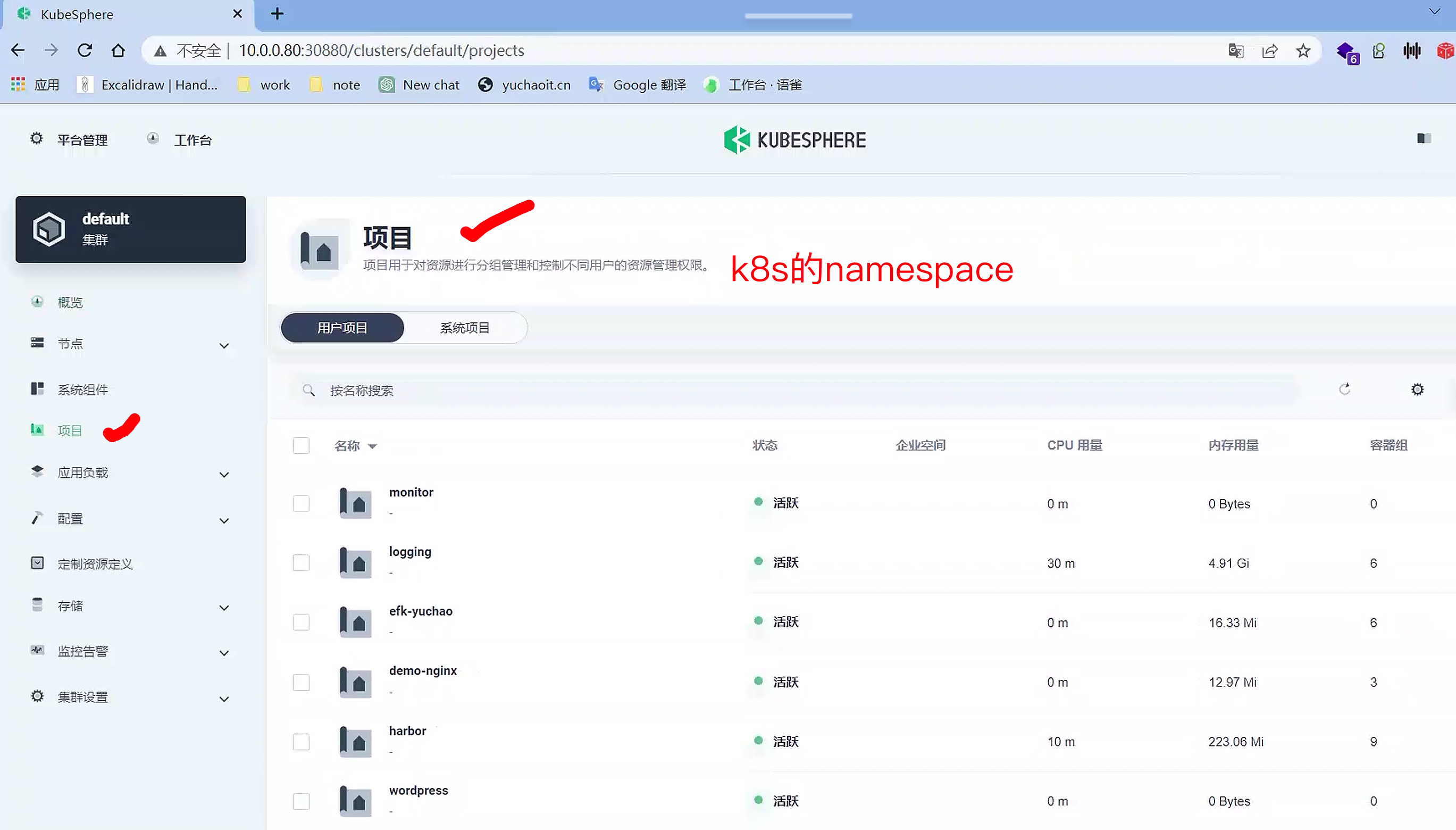Viewport: 1456px width, 830px height.
Task: Open the harbor project icon
Action: (x=355, y=741)
